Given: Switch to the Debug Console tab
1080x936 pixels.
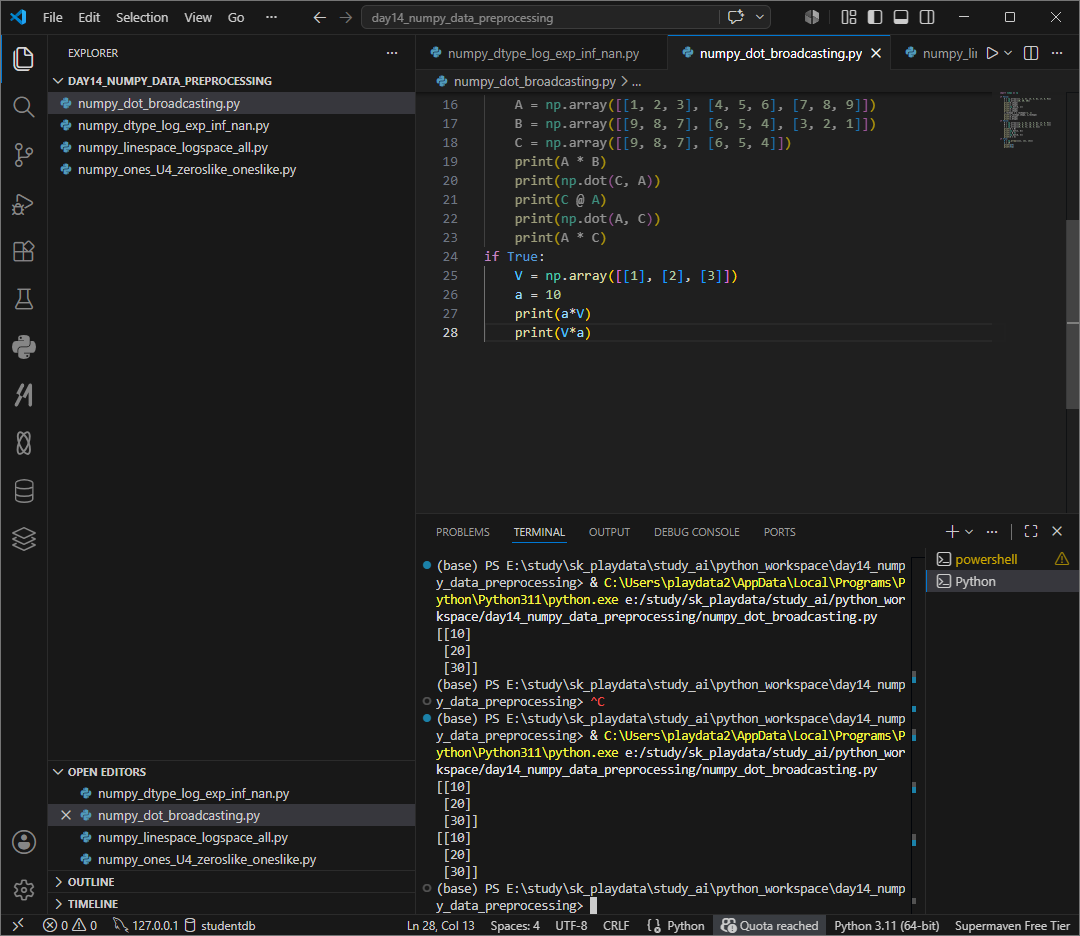Looking at the screenshot, I should coord(696,532).
